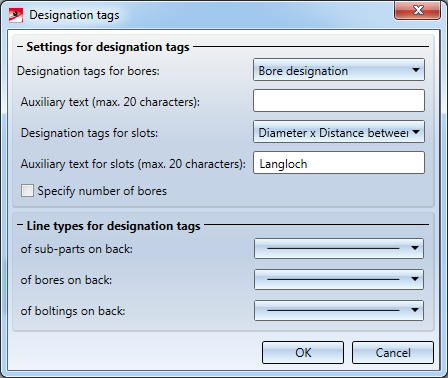Open Designation tags for slots dropdown
Screen dimensions: 448x378
339,132
